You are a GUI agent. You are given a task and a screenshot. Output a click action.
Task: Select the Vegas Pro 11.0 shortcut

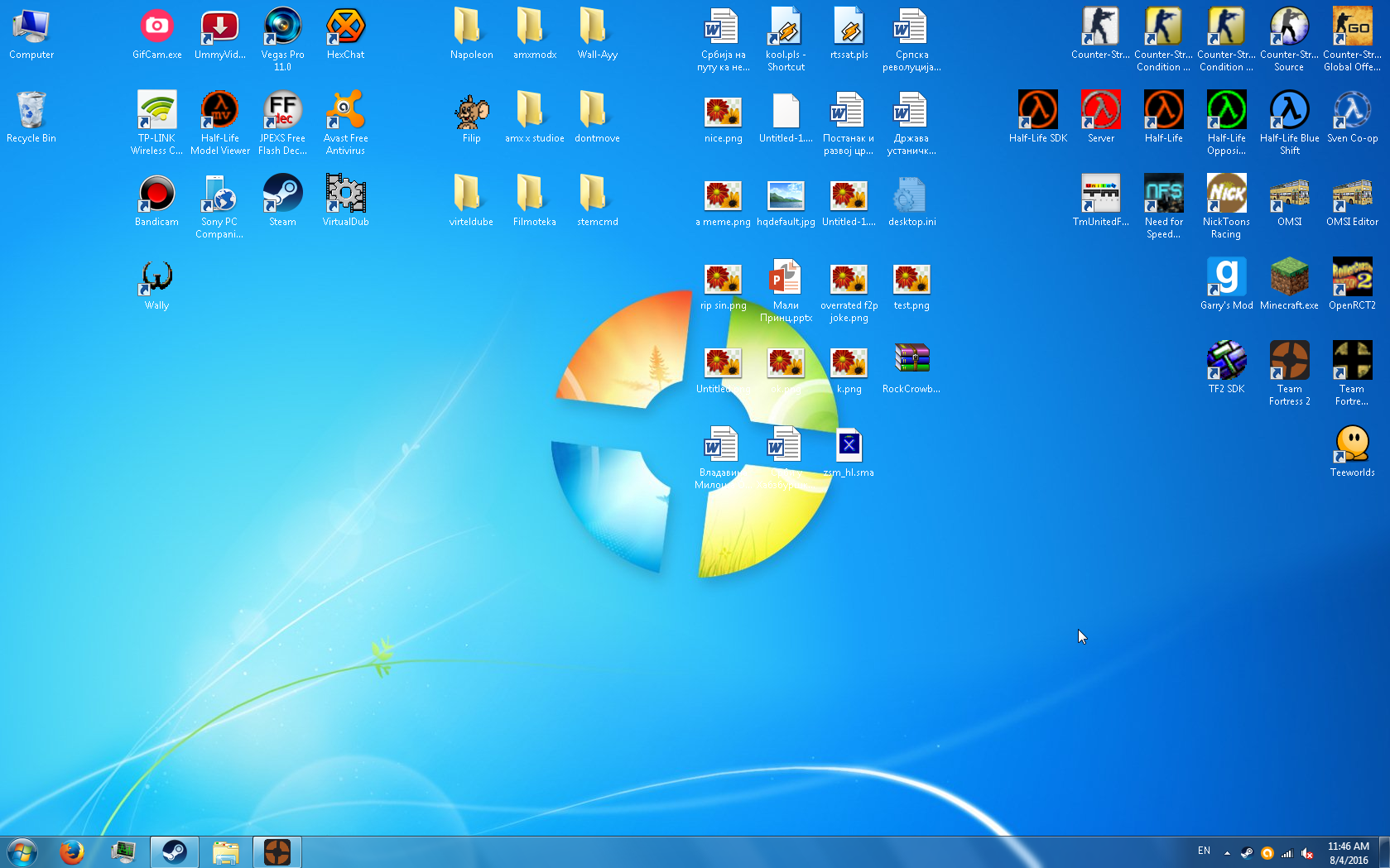click(282, 40)
